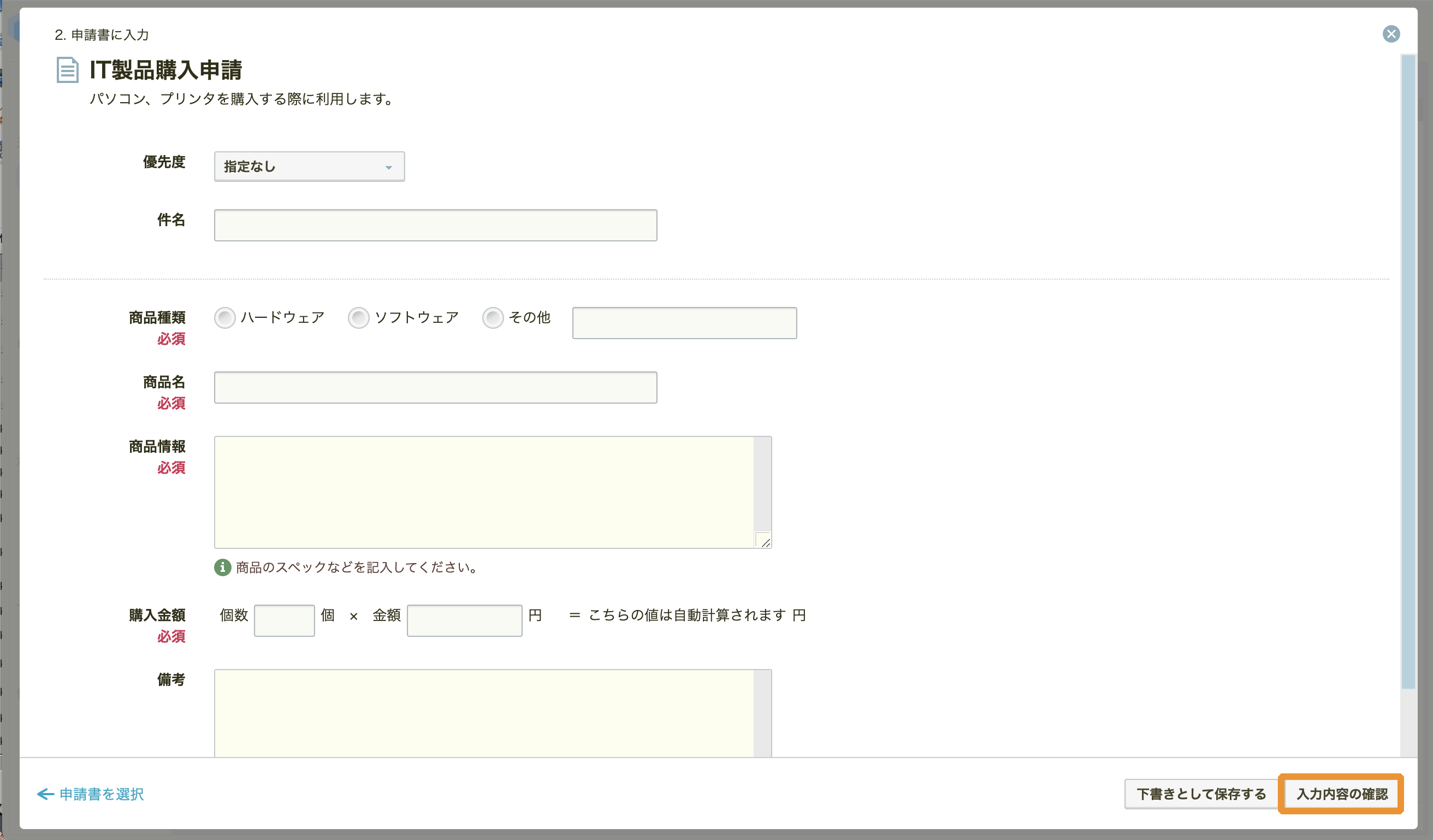Close the application form dialog

coord(1391,34)
